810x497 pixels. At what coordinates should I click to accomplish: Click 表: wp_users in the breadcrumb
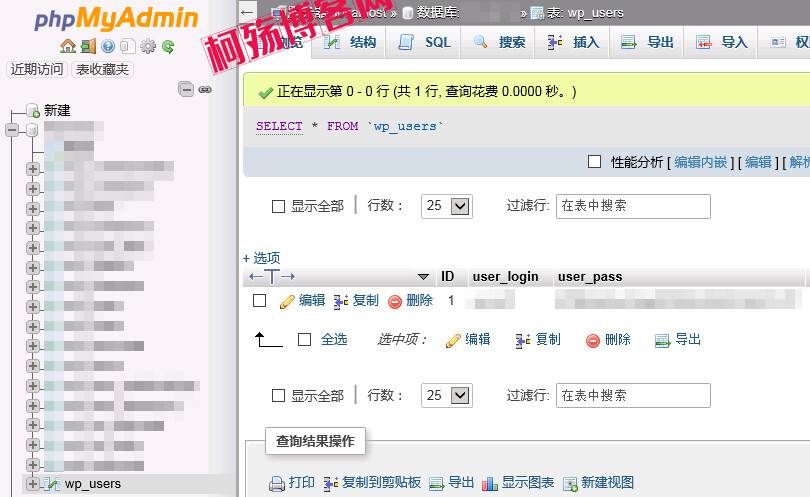pos(585,13)
